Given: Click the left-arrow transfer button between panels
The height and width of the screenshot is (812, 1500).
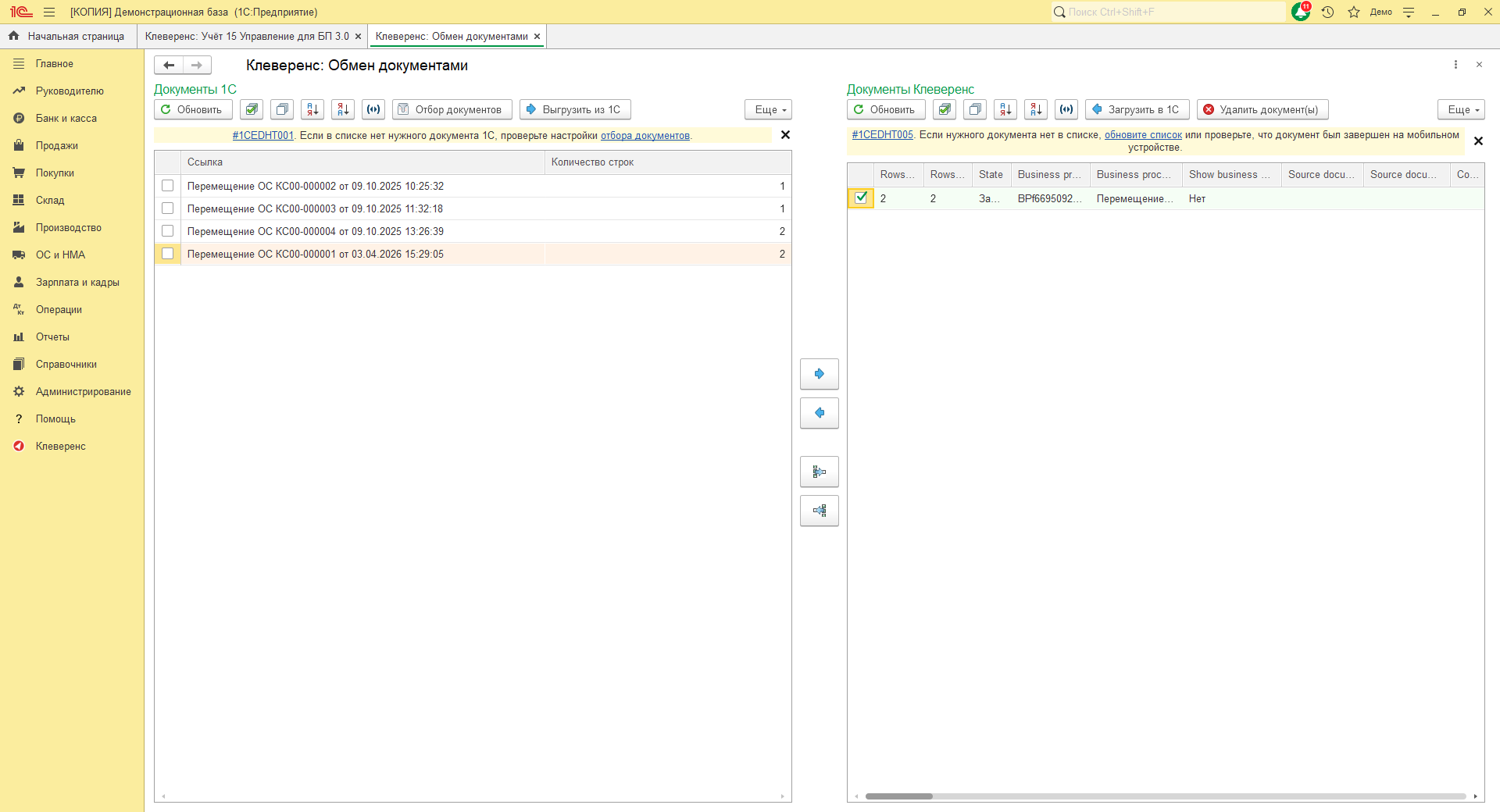Looking at the screenshot, I should click(820, 413).
